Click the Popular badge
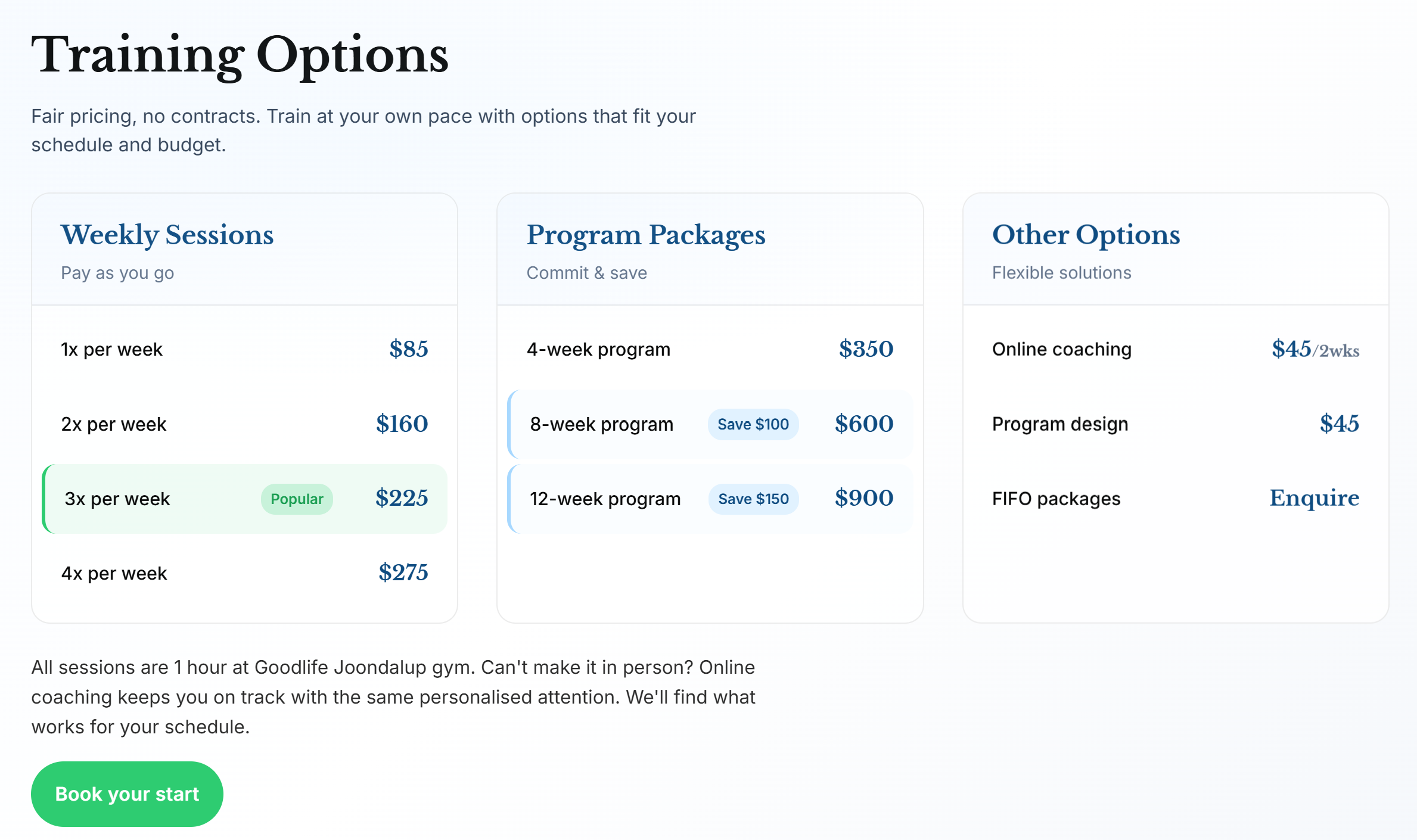 coord(297,499)
